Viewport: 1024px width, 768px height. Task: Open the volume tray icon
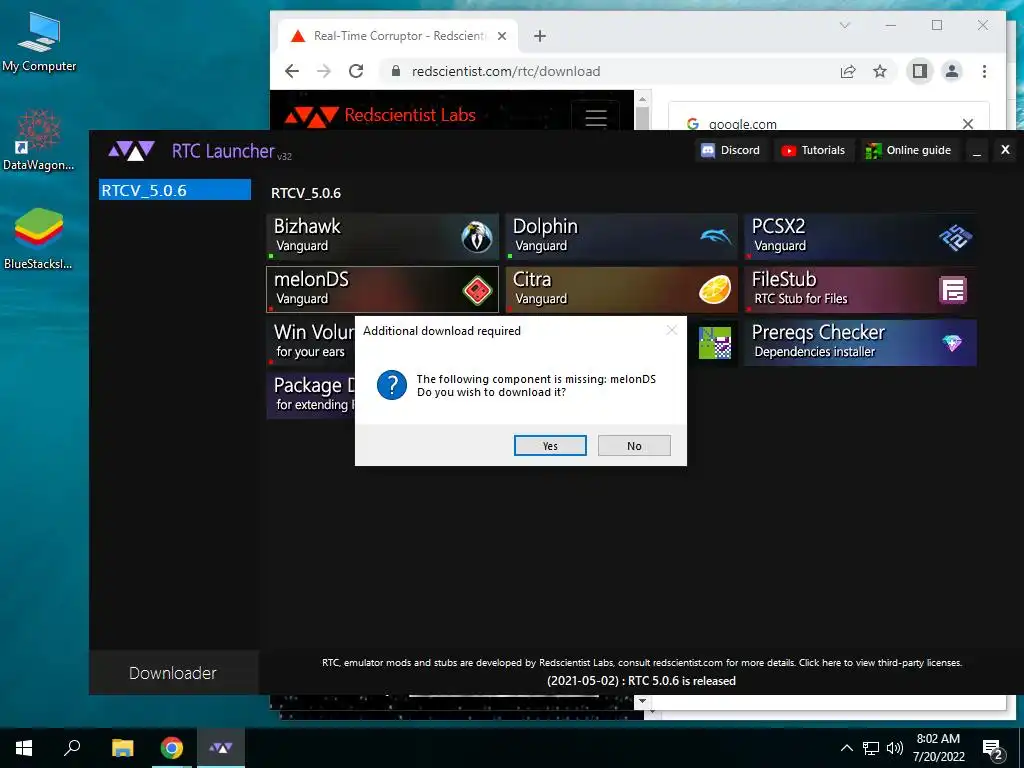click(x=895, y=748)
